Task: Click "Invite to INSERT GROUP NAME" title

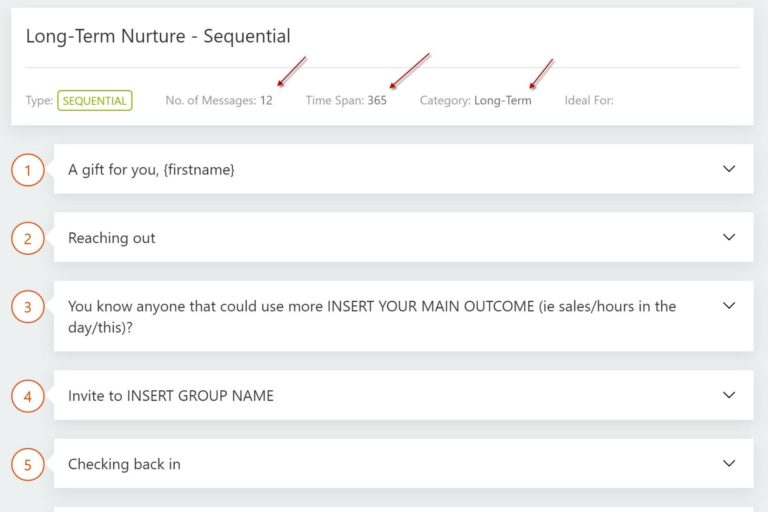Action: click(171, 396)
